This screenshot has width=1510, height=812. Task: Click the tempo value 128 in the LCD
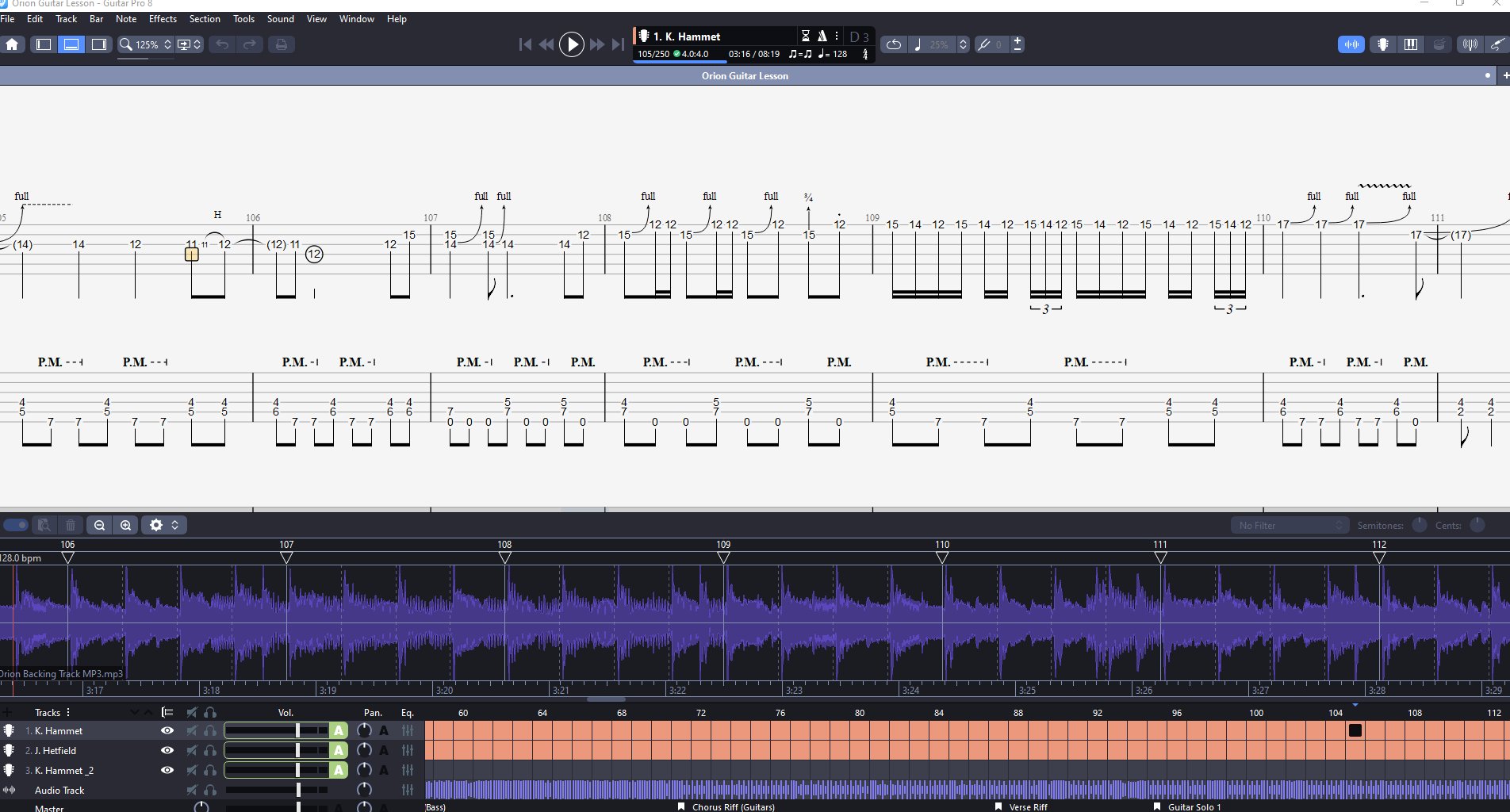tap(840, 54)
